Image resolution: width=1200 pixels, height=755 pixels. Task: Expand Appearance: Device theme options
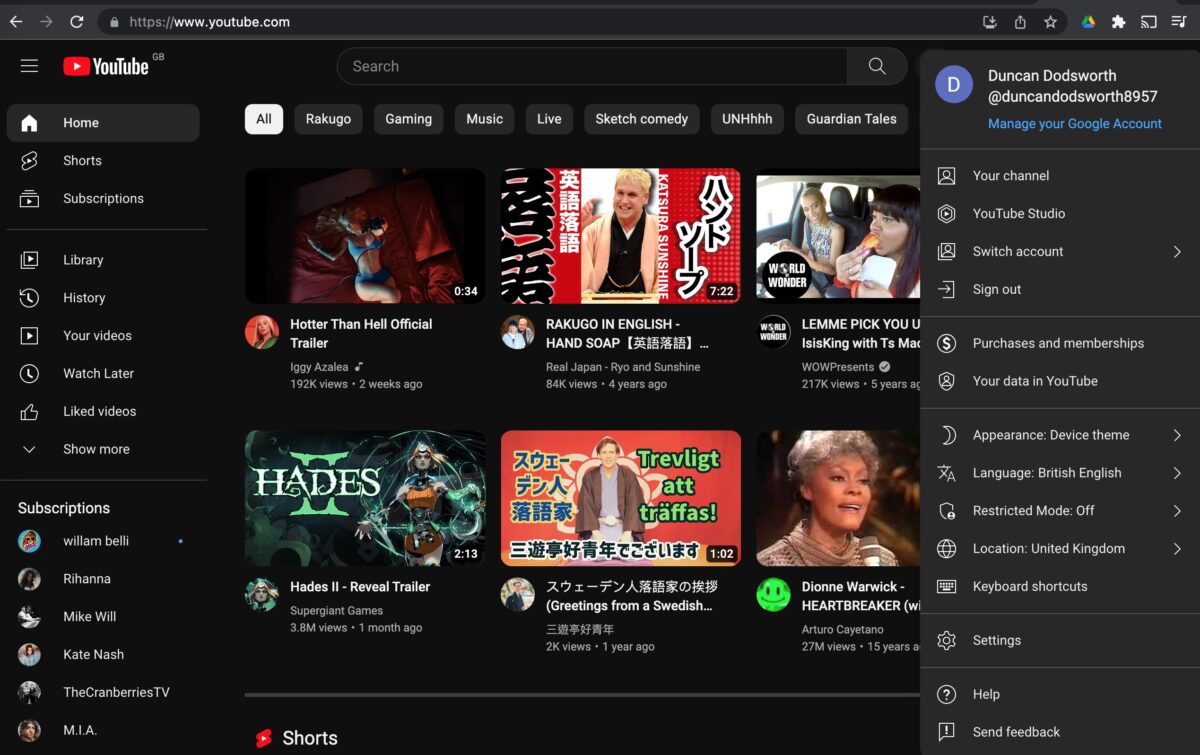(1060, 435)
